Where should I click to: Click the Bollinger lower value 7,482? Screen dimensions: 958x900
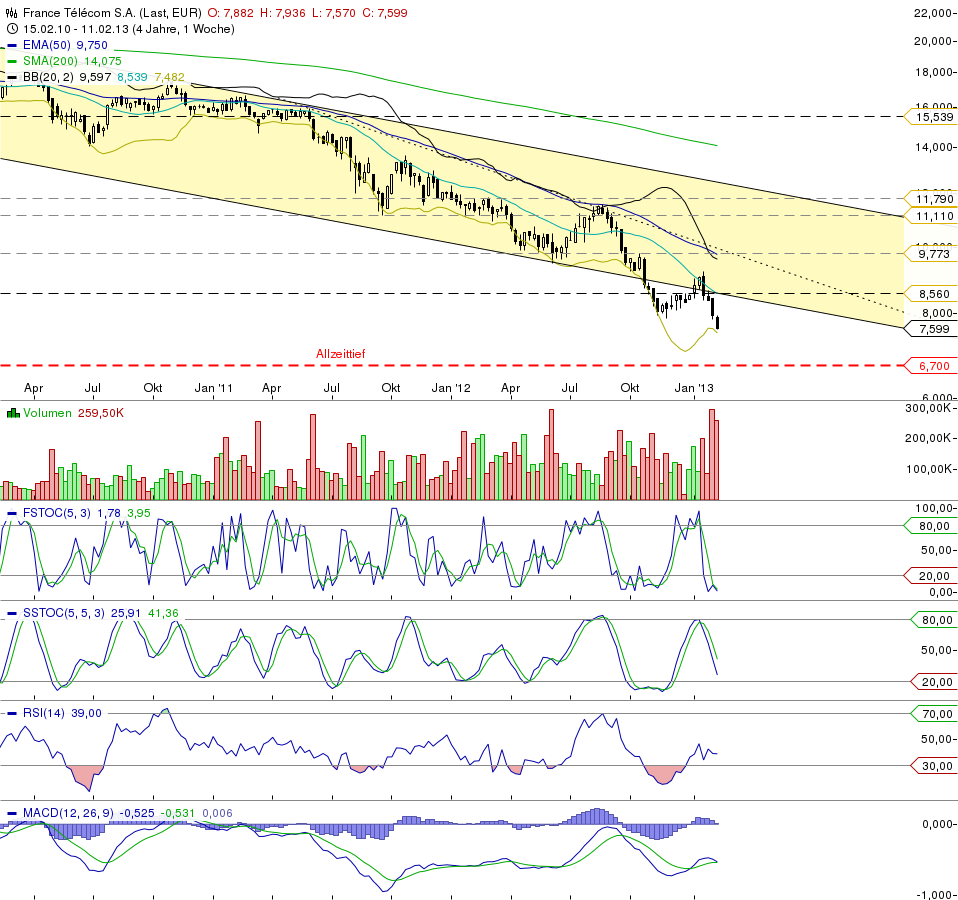click(169, 77)
